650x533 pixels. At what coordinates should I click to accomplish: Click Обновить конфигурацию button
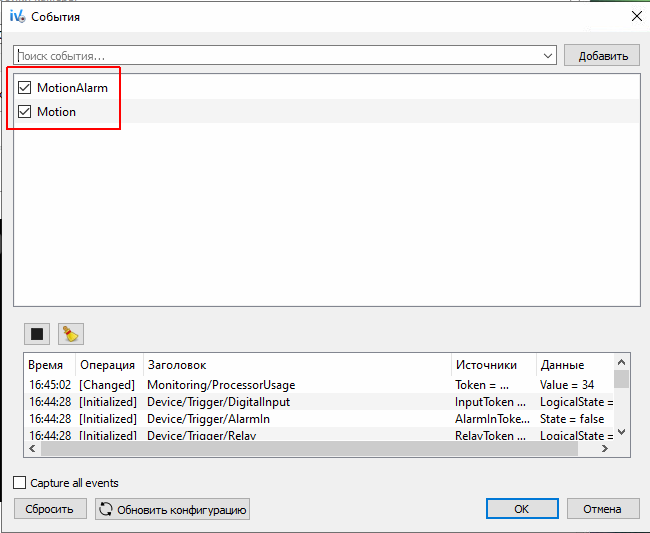click(172, 509)
